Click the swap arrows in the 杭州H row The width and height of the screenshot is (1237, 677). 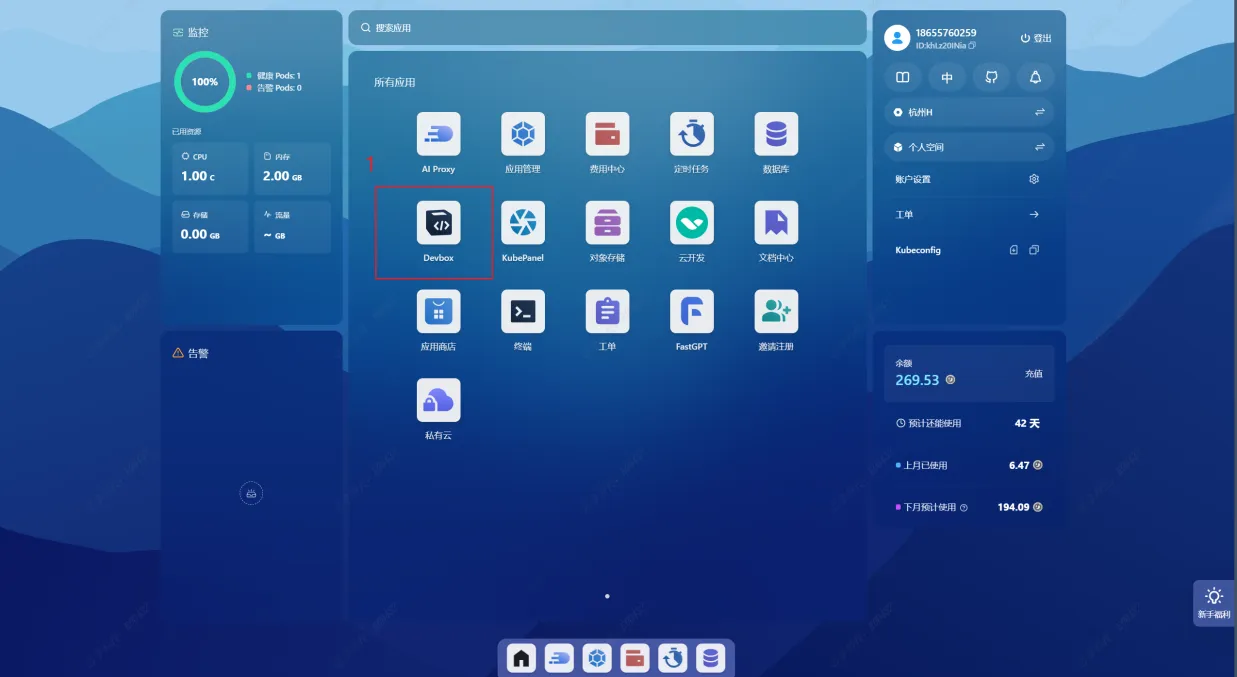[x=1040, y=112]
